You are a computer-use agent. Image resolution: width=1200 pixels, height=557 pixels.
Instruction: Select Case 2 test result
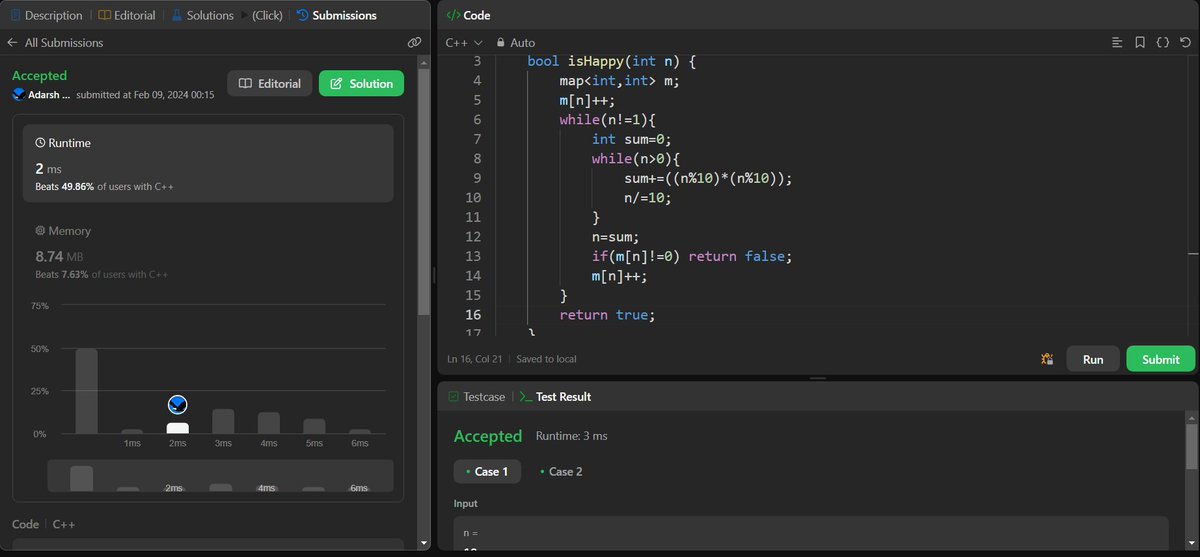coord(561,471)
